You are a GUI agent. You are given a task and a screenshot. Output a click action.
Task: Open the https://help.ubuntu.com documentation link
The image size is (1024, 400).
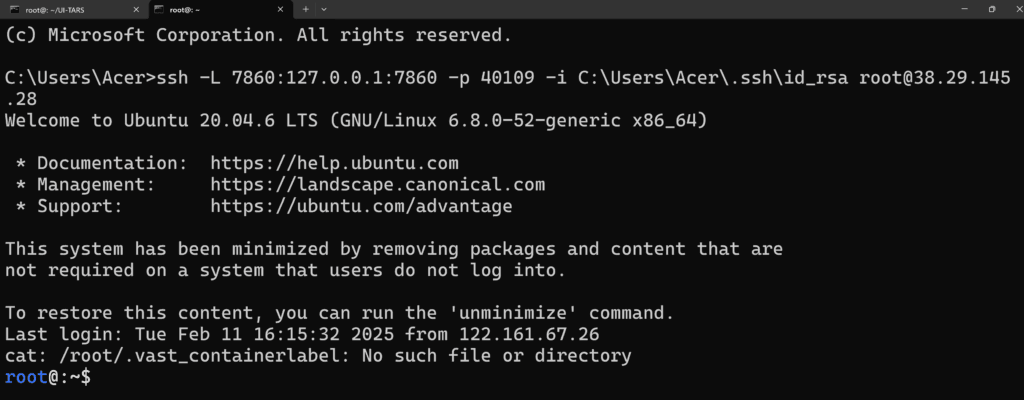coord(334,163)
